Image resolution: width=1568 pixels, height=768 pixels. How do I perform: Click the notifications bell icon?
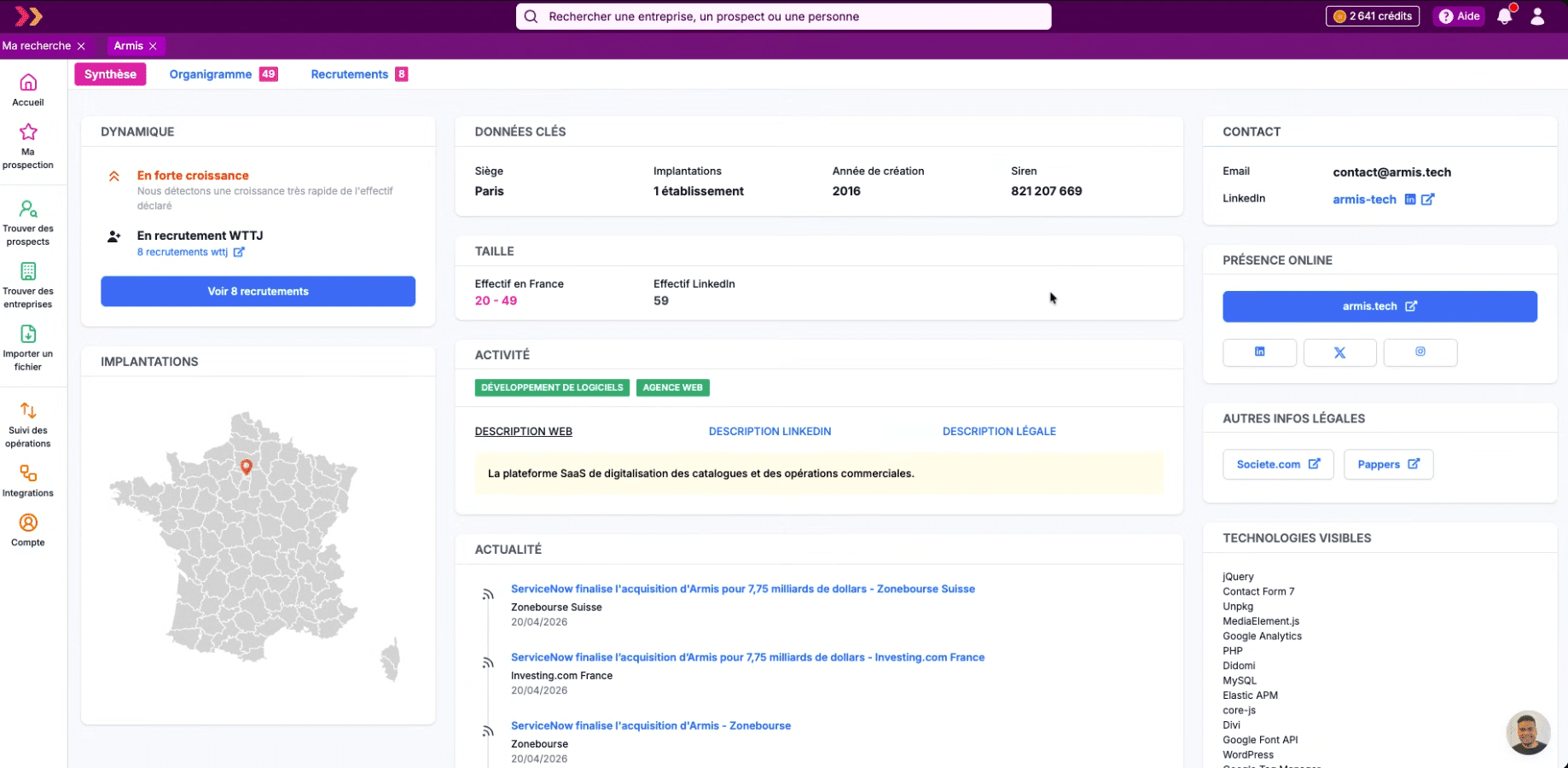1505,16
